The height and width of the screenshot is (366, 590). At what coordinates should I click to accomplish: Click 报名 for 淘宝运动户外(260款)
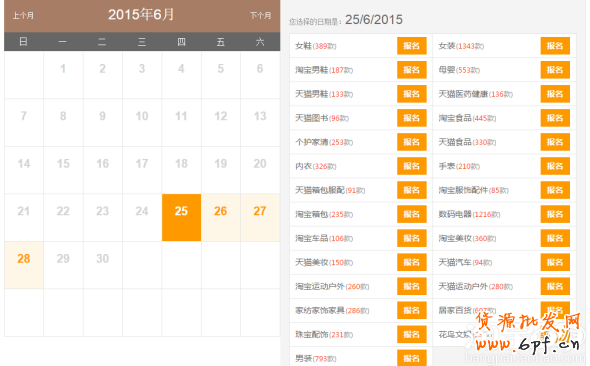(x=412, y=287)
